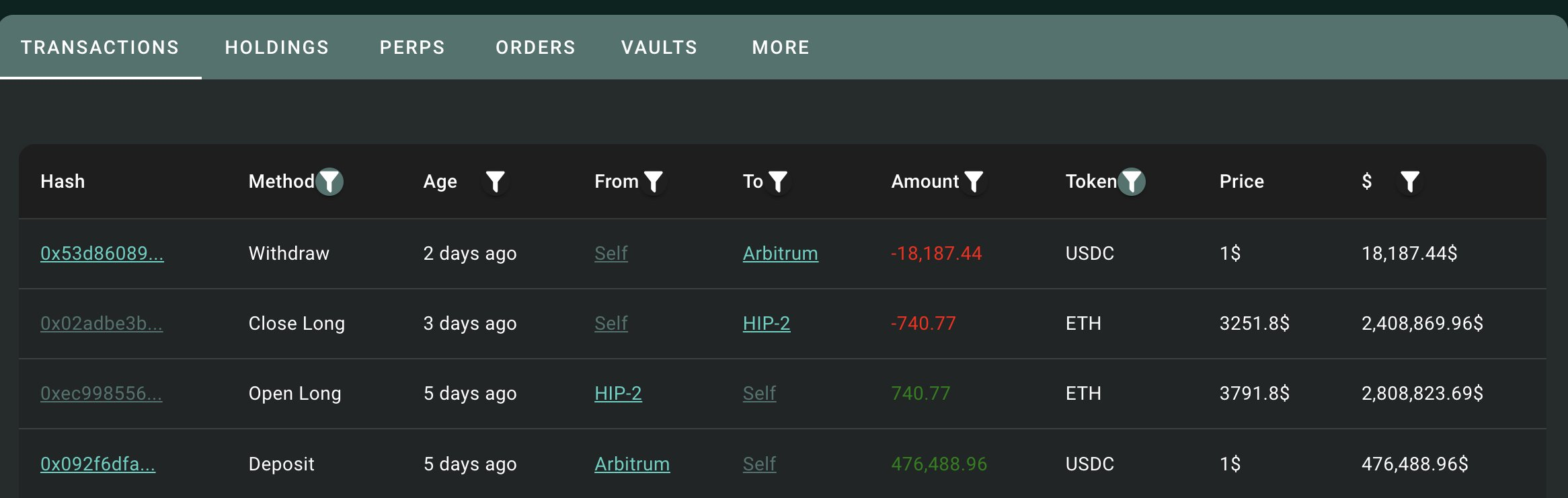The width and height of the screenshot is (1568, 498).
Task: Open Arbitrum sender link in Deposit row
Action: click(632, 464)
